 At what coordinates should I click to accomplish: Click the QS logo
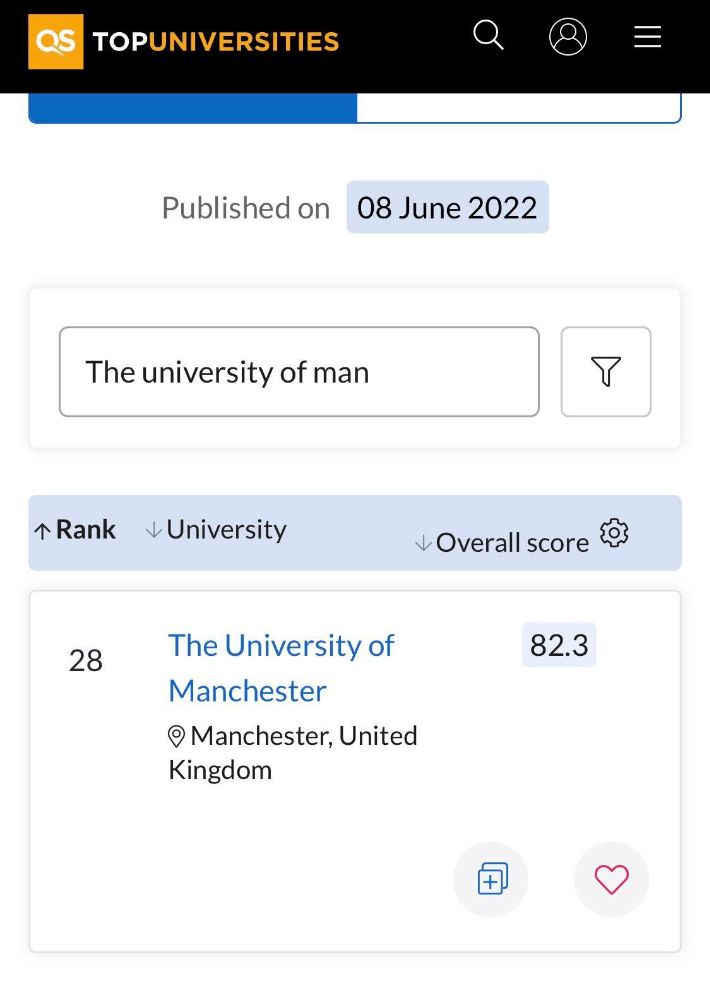pos(55,43)
